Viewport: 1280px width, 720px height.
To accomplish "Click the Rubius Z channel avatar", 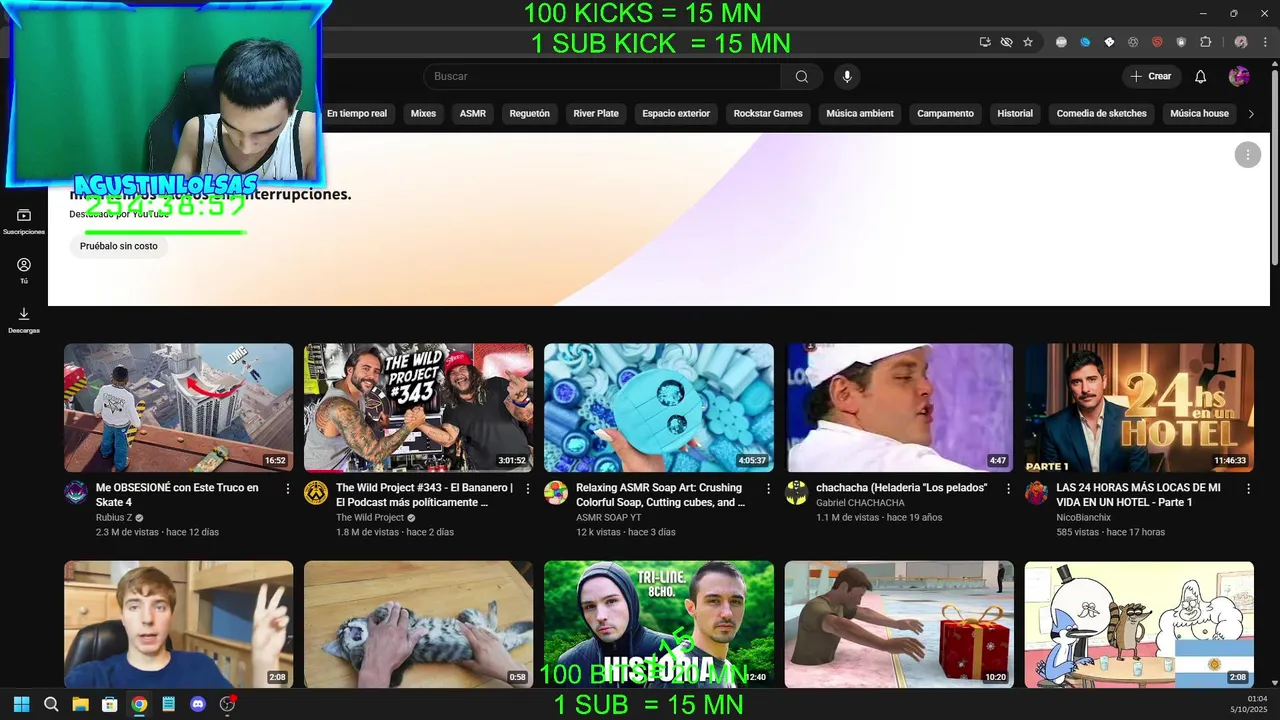I will coord(76,492).
